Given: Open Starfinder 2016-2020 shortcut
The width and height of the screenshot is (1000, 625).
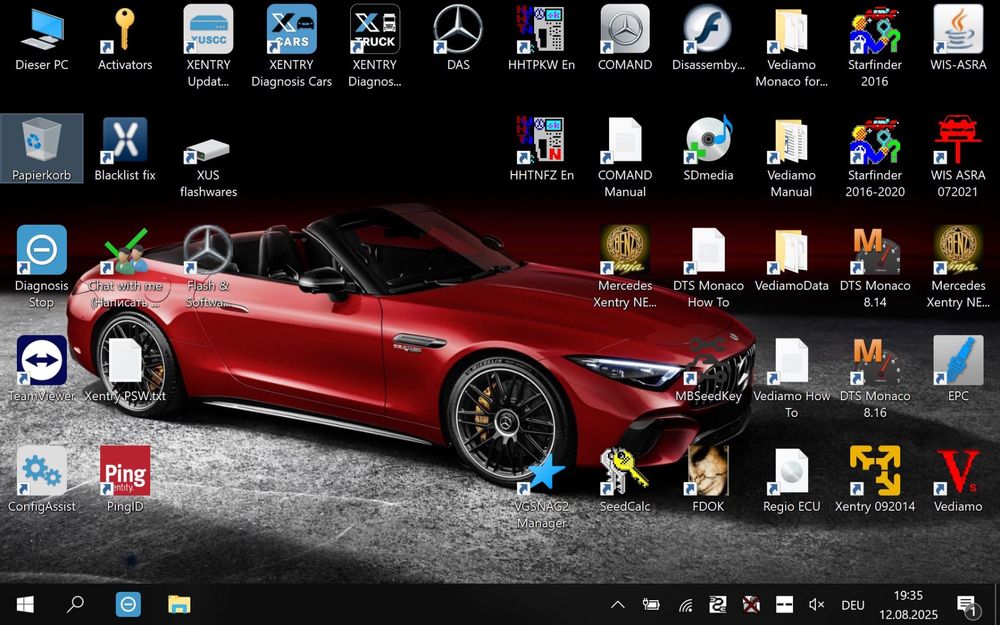Looking at the screenshot, I should click(875, 142).
